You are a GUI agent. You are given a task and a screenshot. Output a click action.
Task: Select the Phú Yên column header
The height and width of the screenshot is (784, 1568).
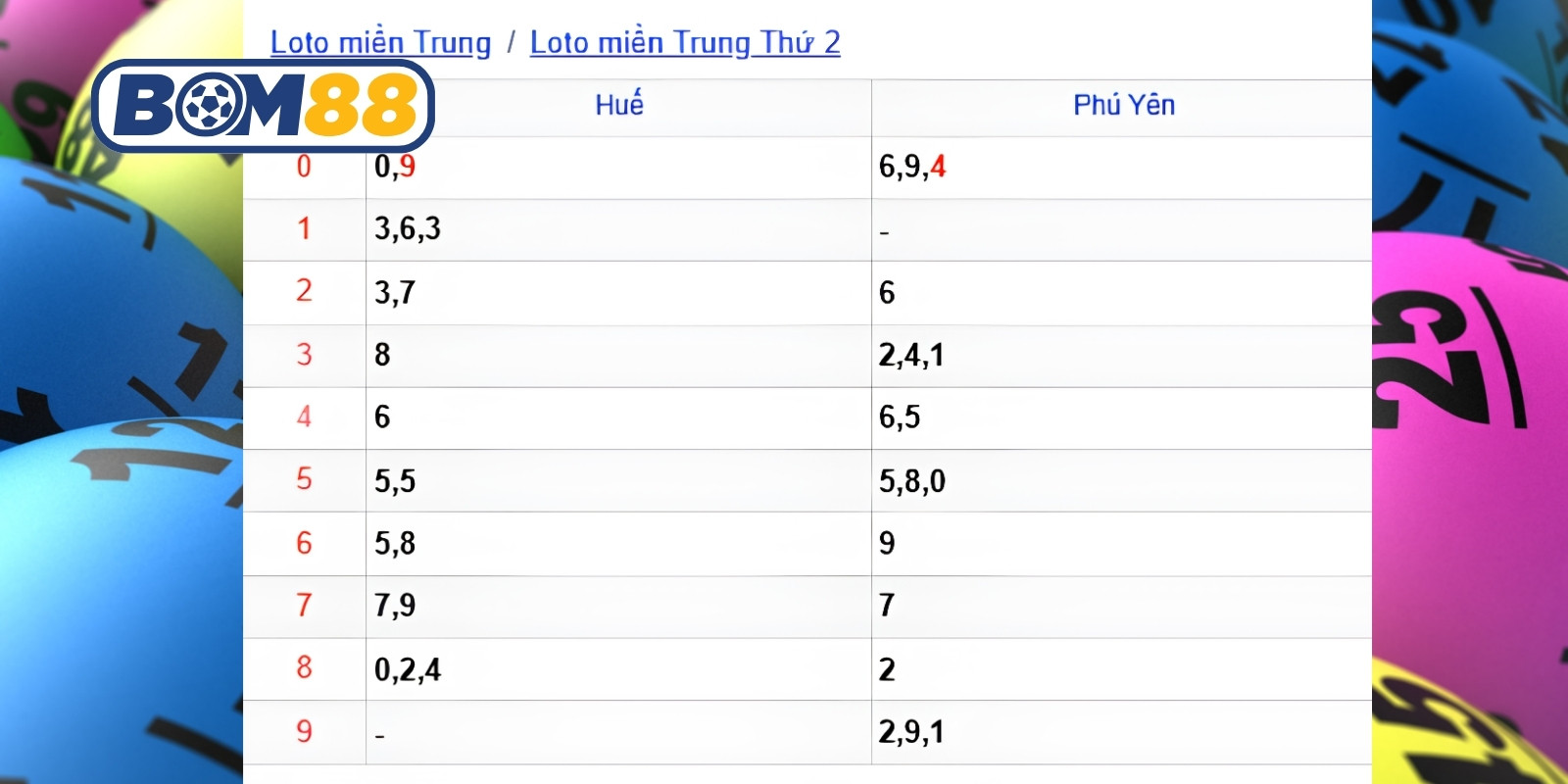[x=1124, y=105]
